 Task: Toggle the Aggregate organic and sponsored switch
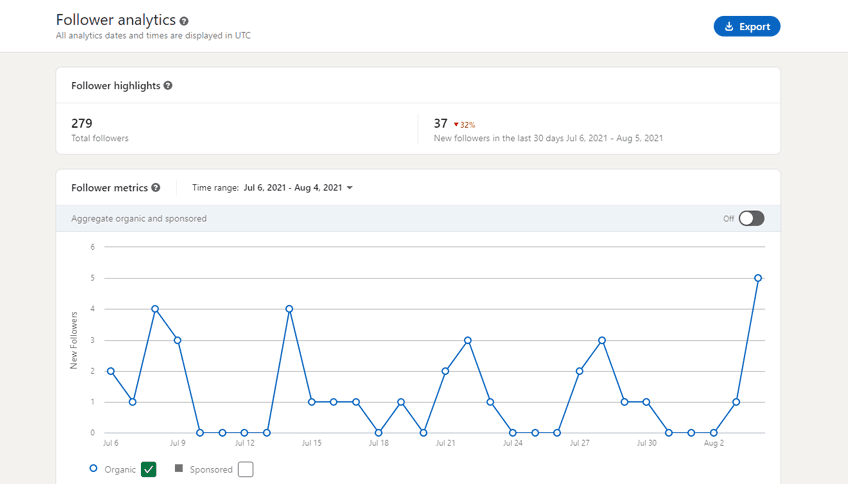(751, 218)
